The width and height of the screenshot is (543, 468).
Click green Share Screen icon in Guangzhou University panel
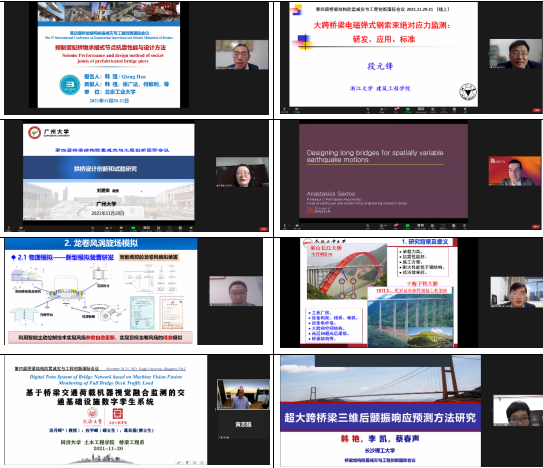[133, 228]
